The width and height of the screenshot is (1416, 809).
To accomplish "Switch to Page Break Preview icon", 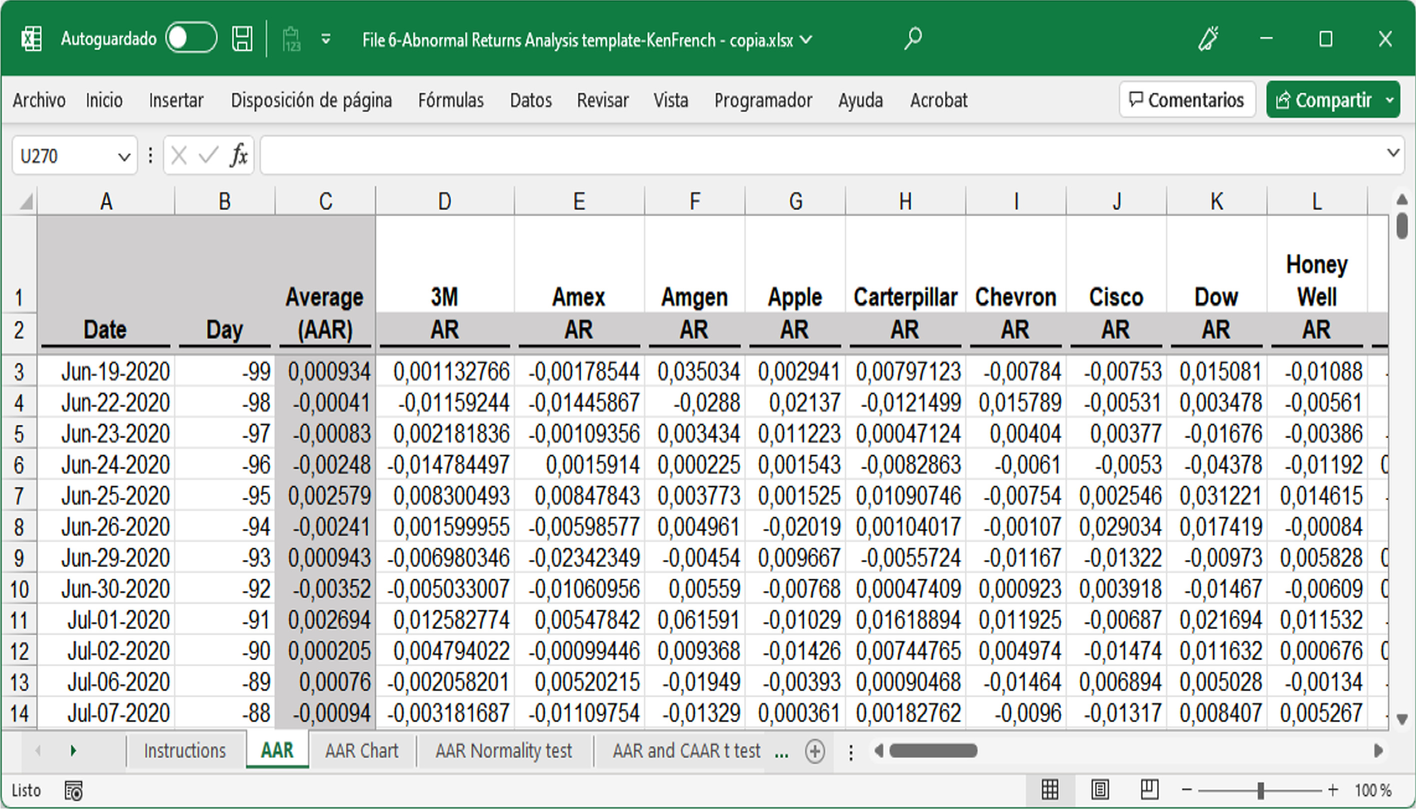I will (x=1150, y=790).
